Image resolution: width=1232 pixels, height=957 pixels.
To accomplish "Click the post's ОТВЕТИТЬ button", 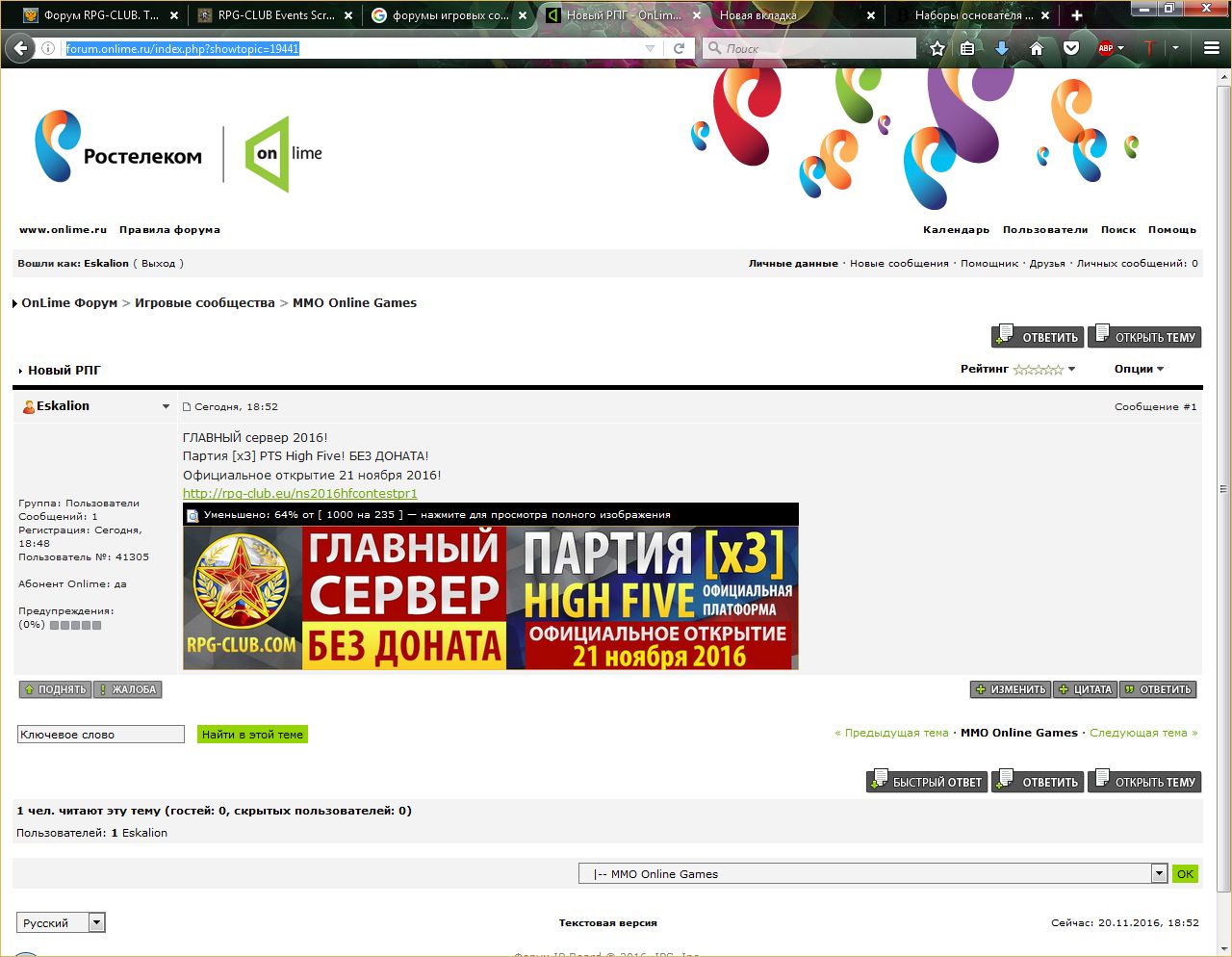I will tap(1158, 689).
